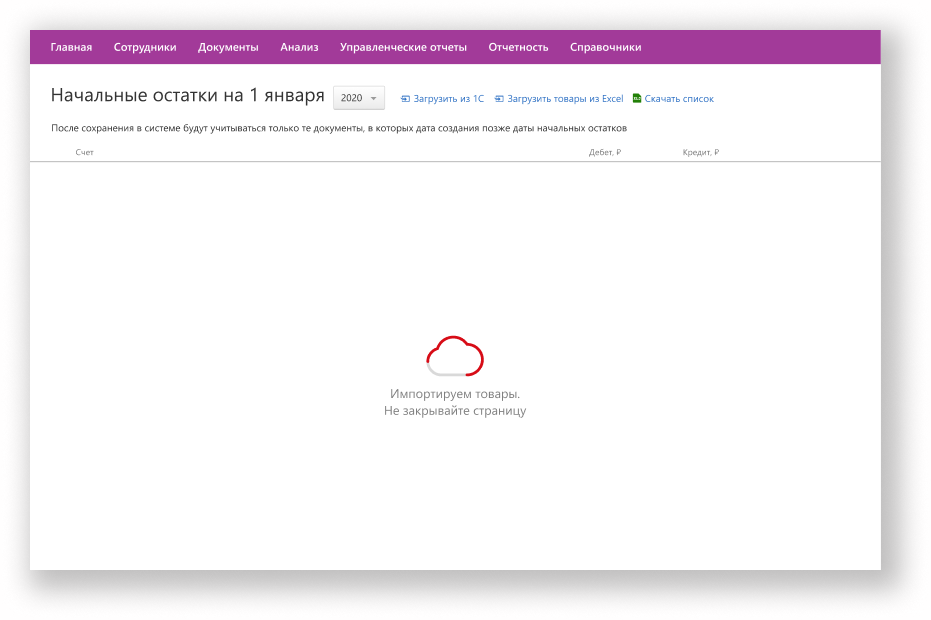Image resolution: width=931 pixels, height=620 pixels.
Task: Click the Начальные остатки на 1 января heading
Action: [x=188, y=96]
